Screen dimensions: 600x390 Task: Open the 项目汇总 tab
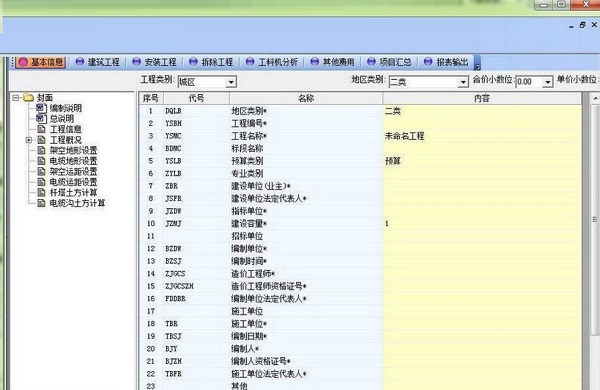tap(389, 62)
